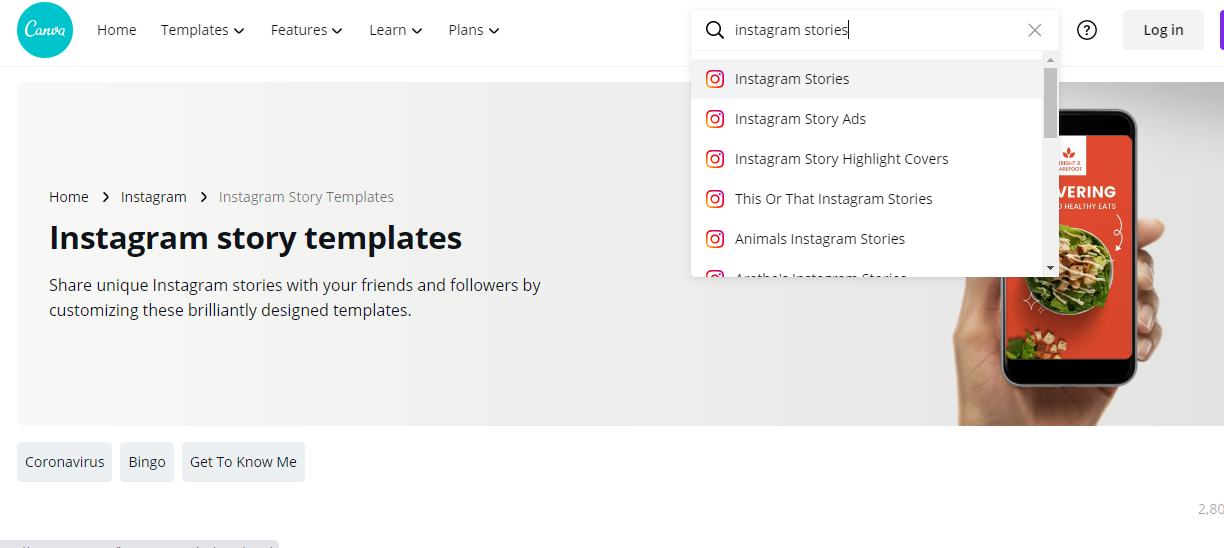Image resolution: width=1224 pixels, height=548 pixels.
Task: Click the search magnifier icon
Action: pyautogui.click(x=715, y=30)
